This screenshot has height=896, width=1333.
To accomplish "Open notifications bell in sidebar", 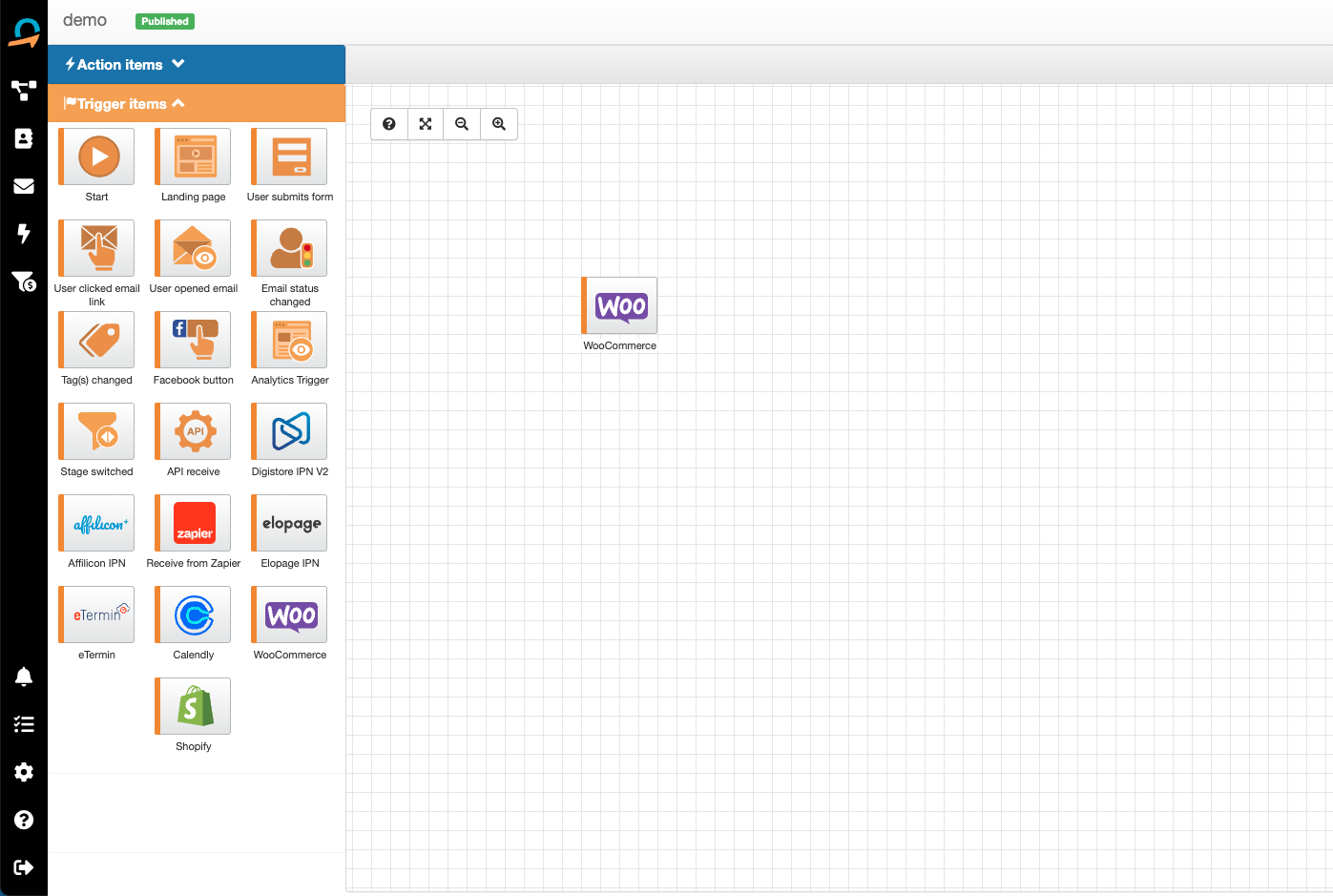I will point(24,677).
